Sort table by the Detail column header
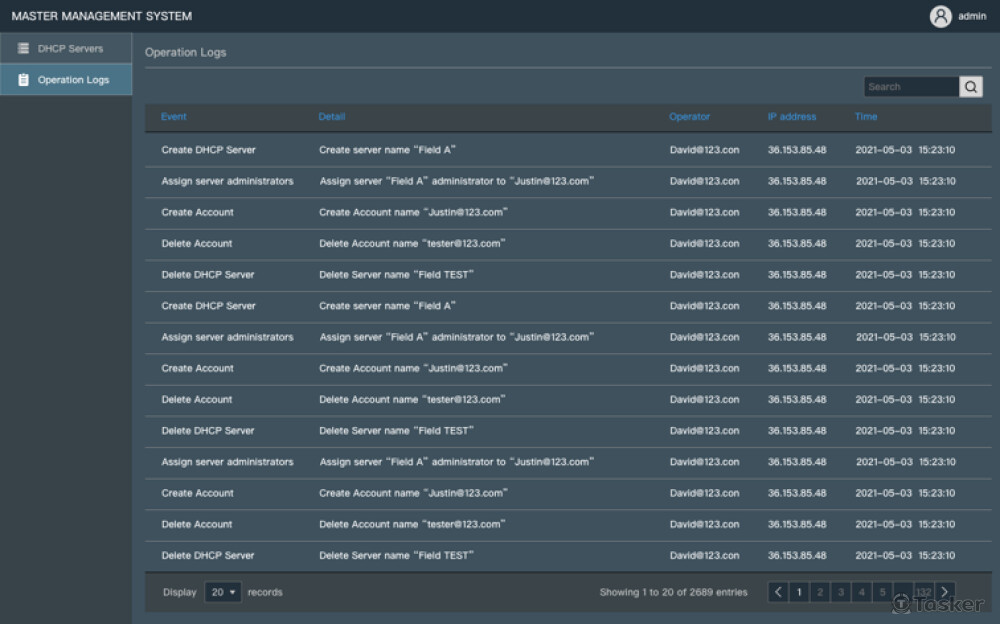Image resolution: width=1000 pixels, height=624 pixels. click(332, 117)
